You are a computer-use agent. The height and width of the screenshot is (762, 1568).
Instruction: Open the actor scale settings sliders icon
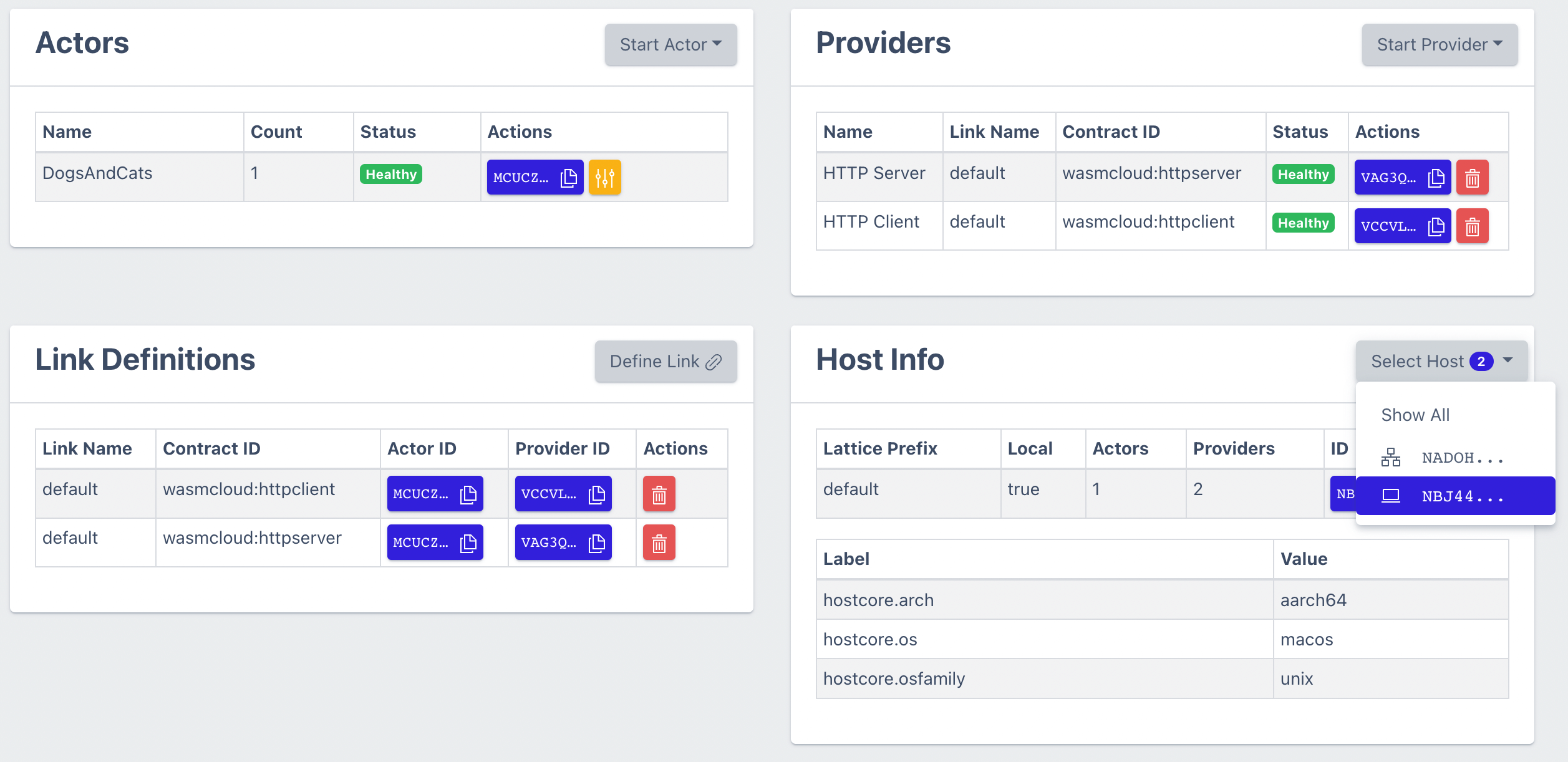coord(604,177)
